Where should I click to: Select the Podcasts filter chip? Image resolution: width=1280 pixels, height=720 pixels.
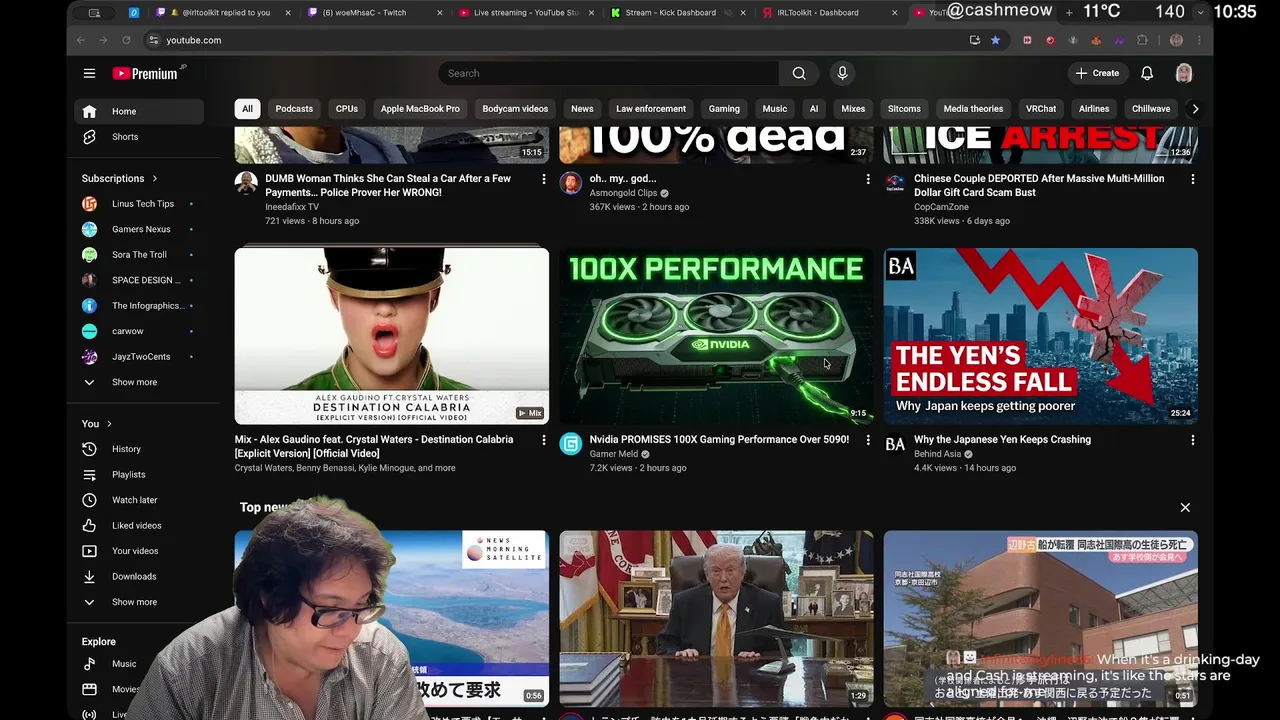tap(294, 109)
